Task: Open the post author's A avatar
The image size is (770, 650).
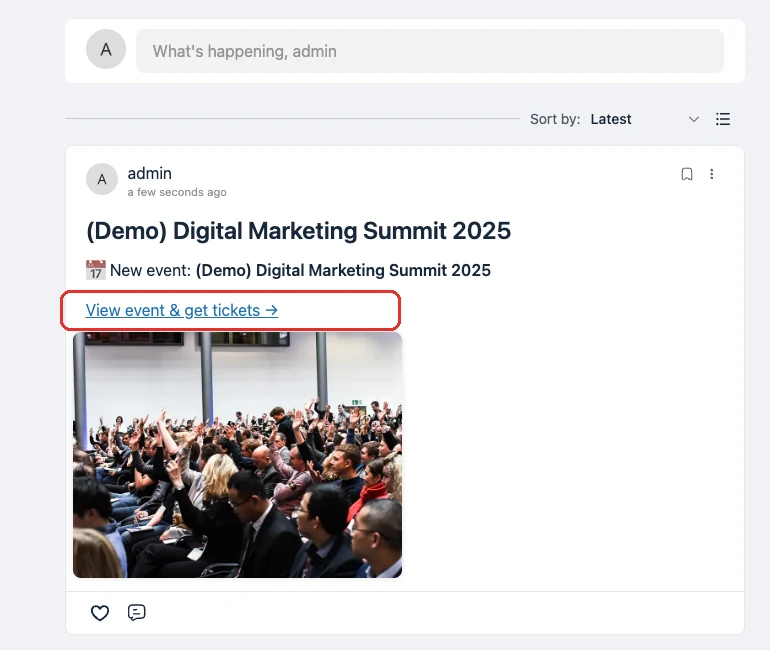Action: coord(102,179)
